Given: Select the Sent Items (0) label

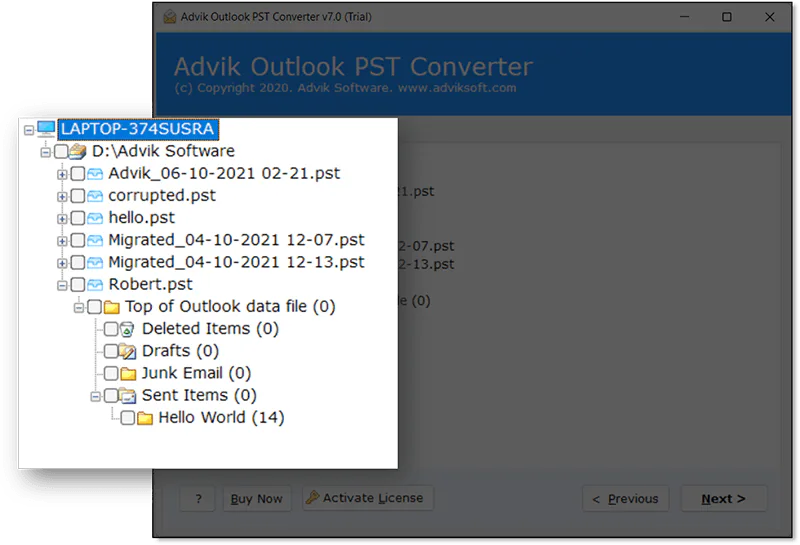Looking at the screenshot, I should coord(199,395).
